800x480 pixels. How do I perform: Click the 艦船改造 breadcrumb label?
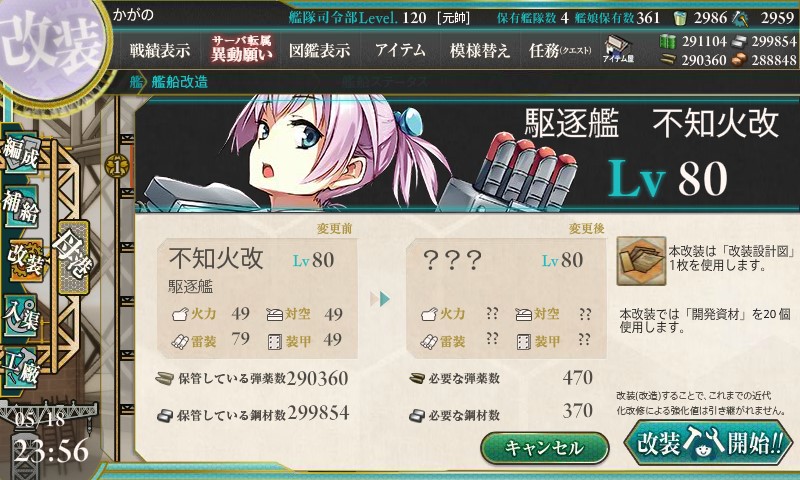click(180, 82)
